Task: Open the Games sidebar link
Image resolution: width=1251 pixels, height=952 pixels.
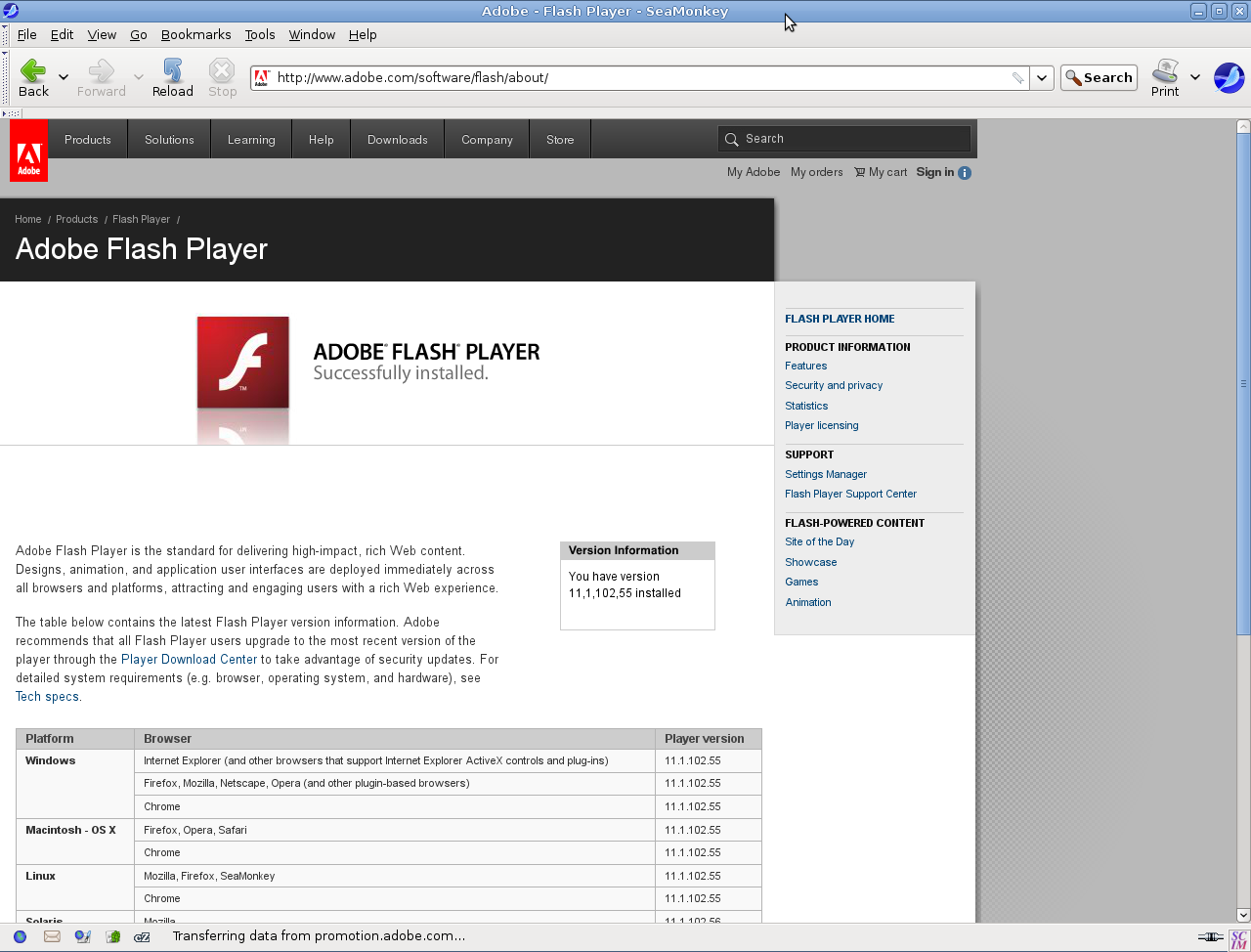Action: 801,582
